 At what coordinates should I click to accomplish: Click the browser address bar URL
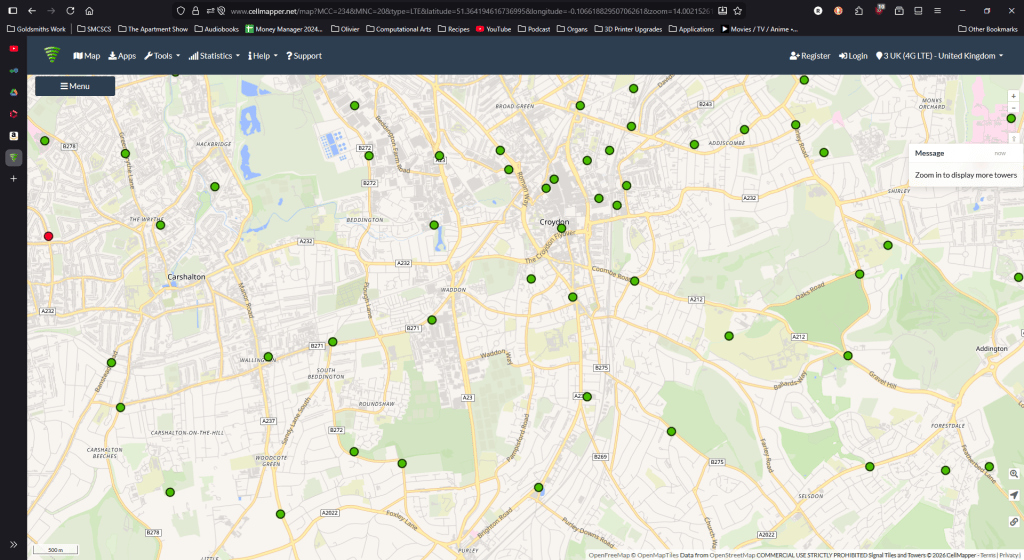pos(470,11)
